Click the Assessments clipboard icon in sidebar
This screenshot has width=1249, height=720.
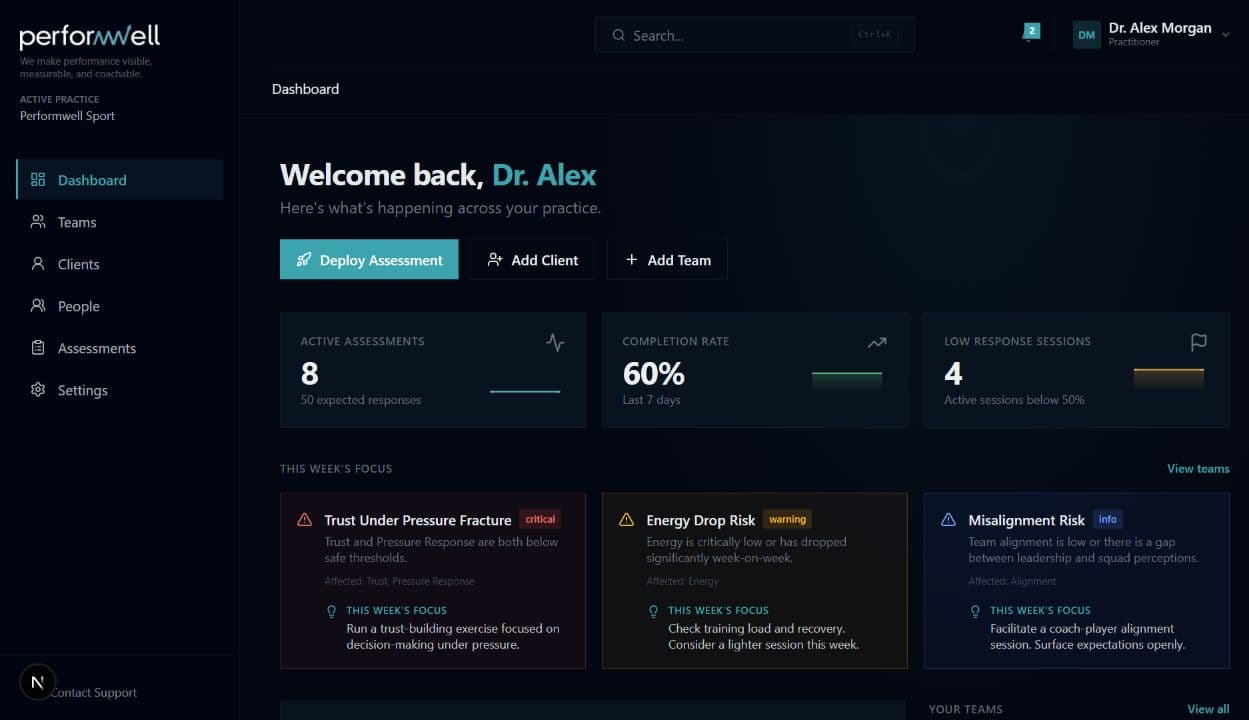38,348
